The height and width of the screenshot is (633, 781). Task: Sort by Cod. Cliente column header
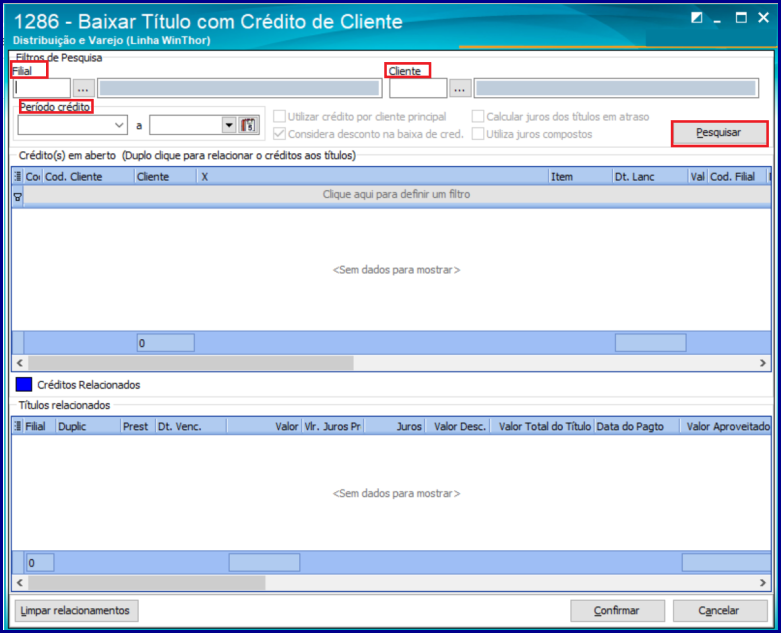[x=88, y=177]
